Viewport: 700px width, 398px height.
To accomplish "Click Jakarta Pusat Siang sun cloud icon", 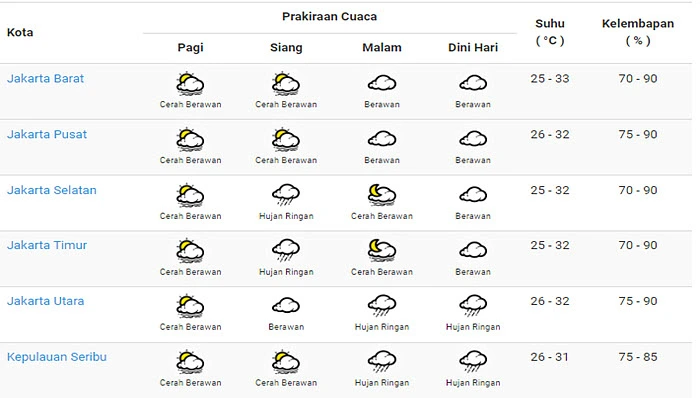I will pos(286,139).
